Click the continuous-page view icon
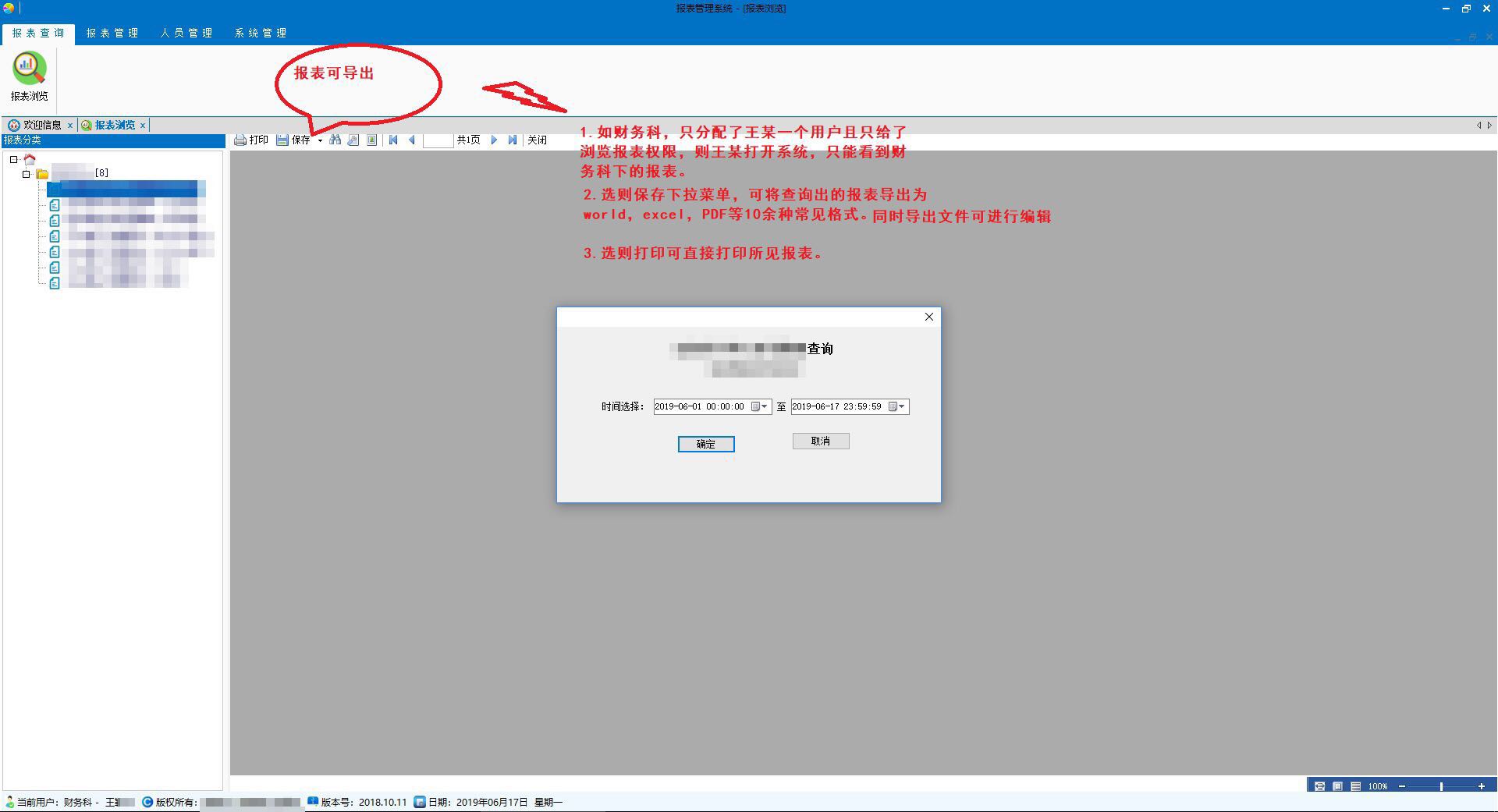 [x=1356, y=786]
